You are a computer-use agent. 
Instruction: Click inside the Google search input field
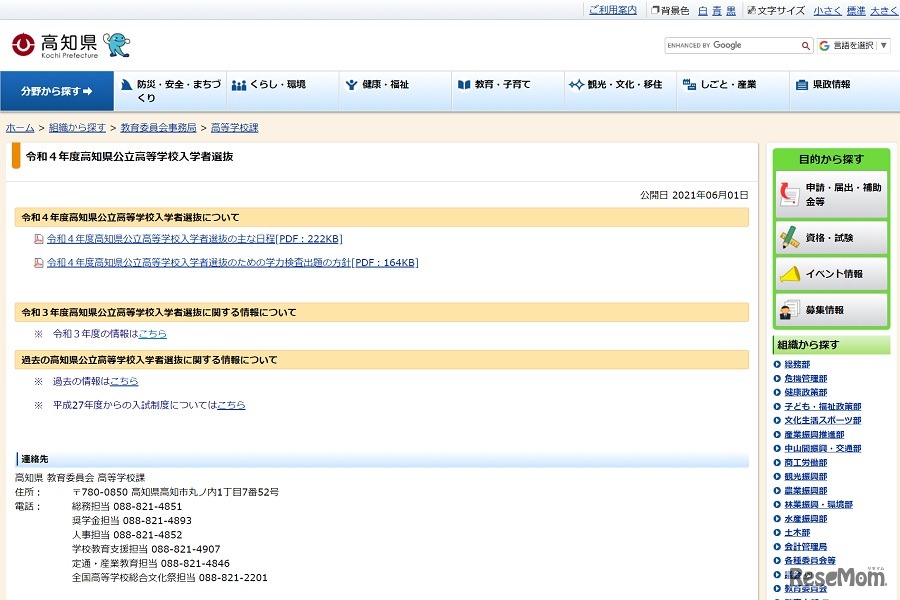[x=730, y=45]
